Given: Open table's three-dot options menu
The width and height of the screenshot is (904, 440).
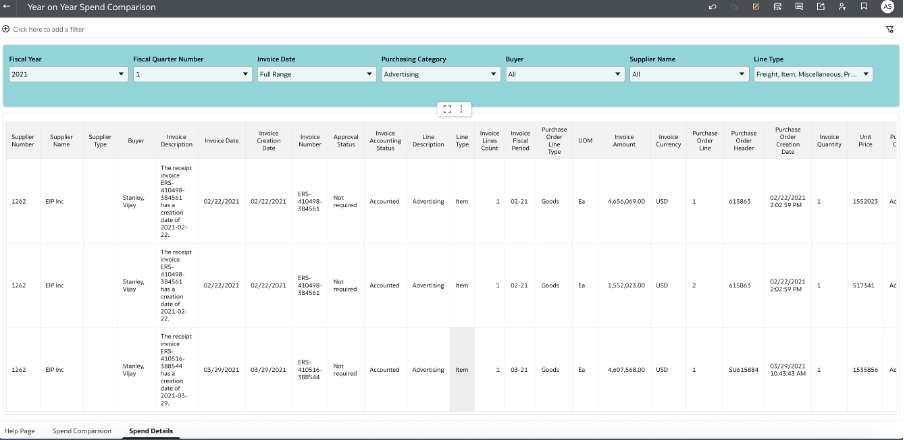Looking at the screenshot, I should point(461,109).
